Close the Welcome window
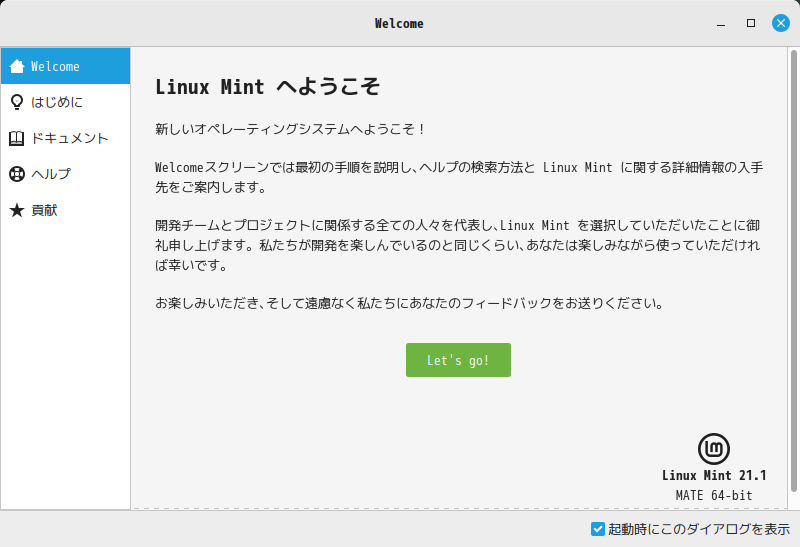Image resolution: width=800 pixels, height=547 pixels. [781, 23]
